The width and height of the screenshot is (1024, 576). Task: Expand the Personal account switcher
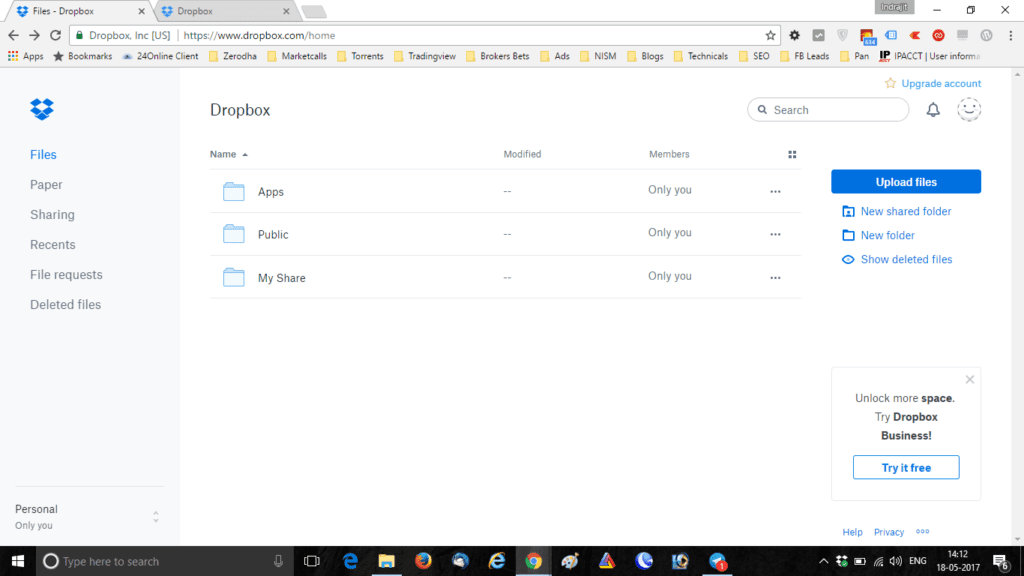(x=155, y=516)
